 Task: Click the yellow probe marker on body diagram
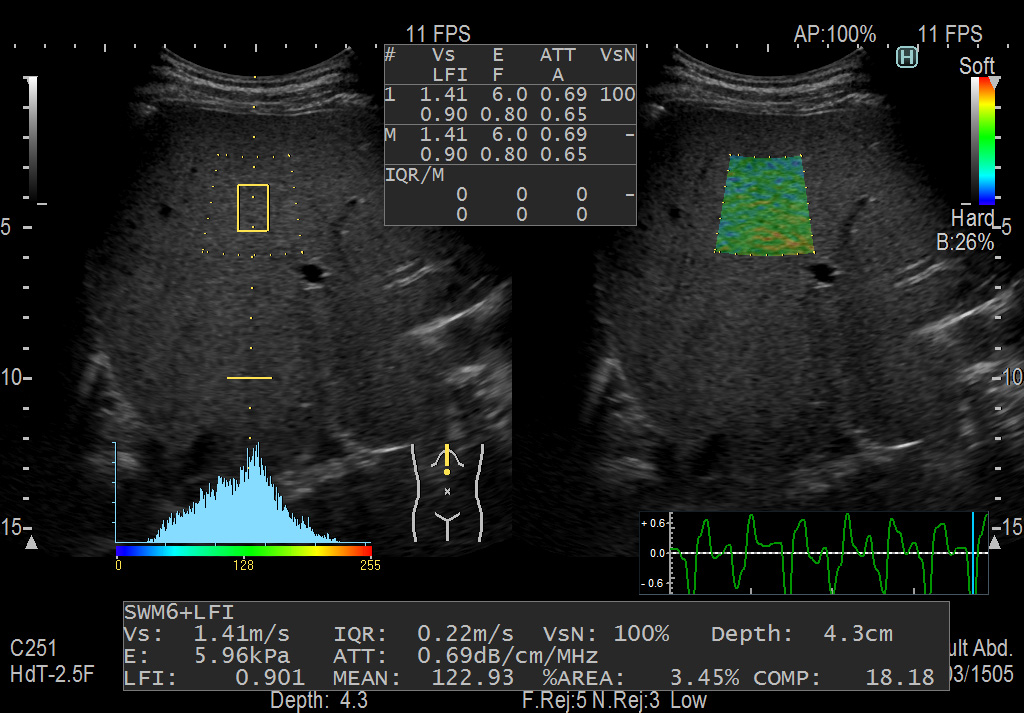point(447,459)
